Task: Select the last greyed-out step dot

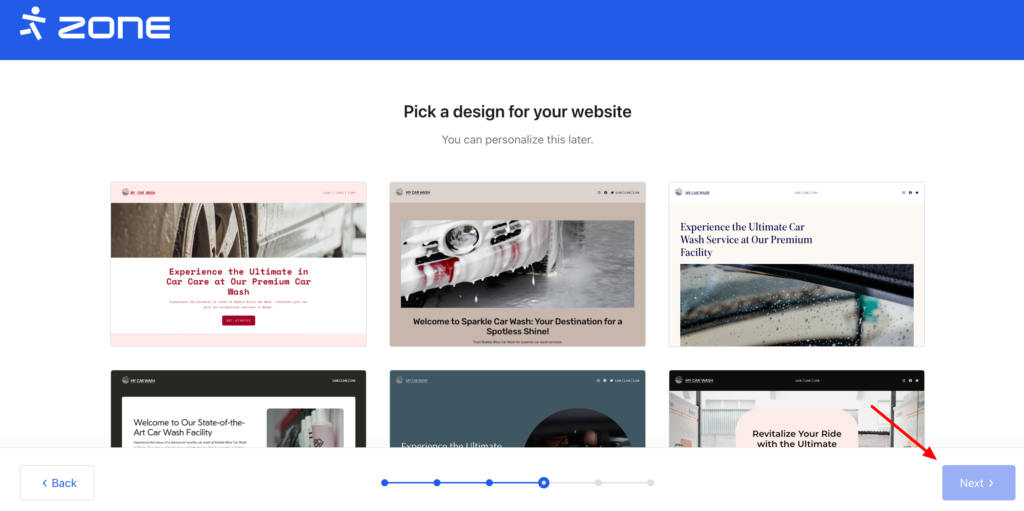Action: pos(650,483)
